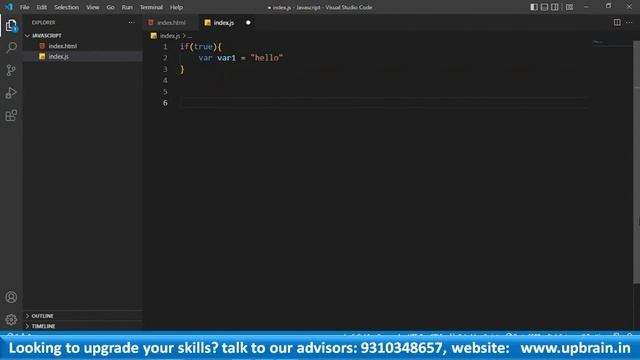
Task: Click the "hello" string on line 2
Action: pyautogui.click(x=267, y=58)
